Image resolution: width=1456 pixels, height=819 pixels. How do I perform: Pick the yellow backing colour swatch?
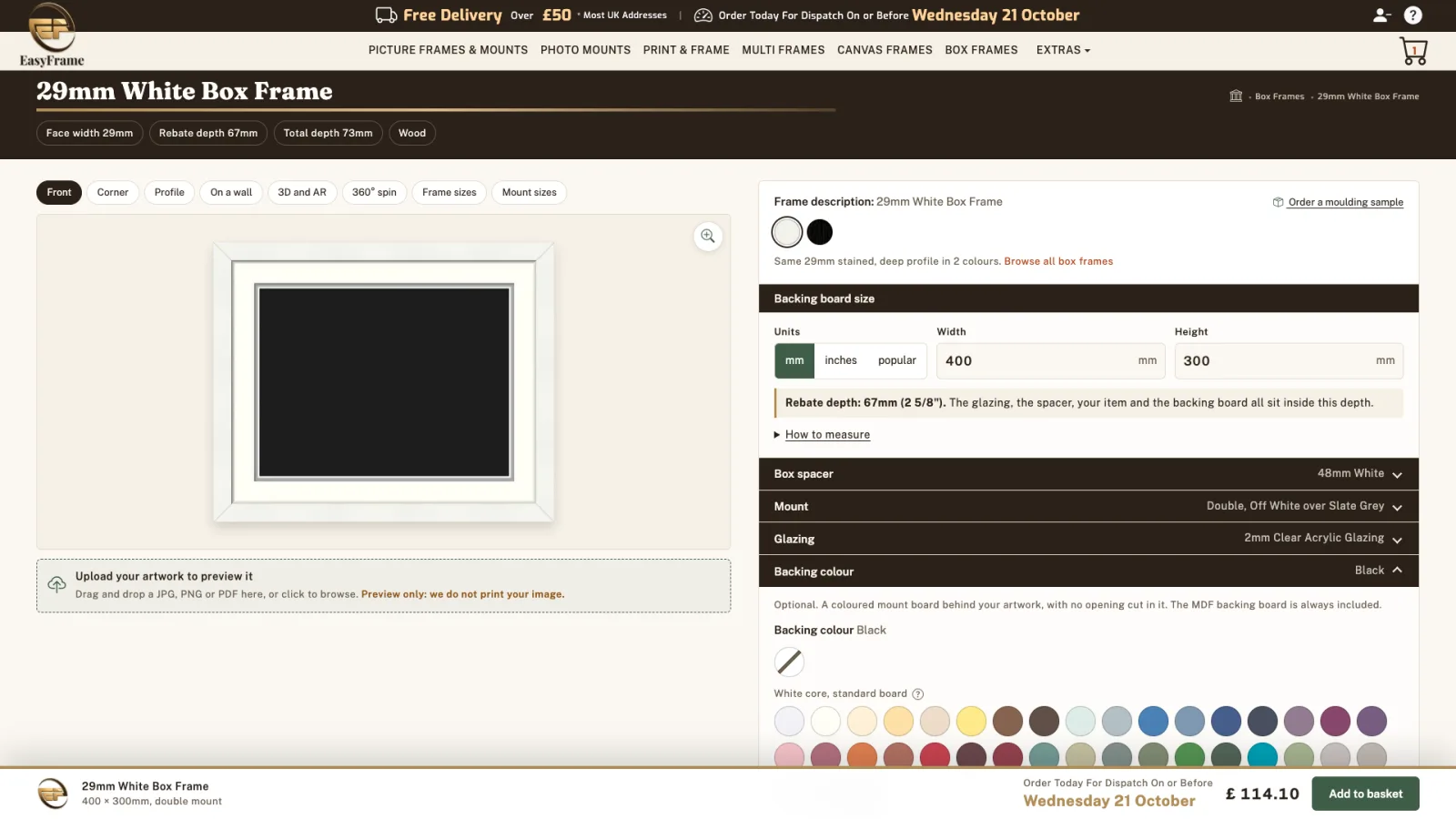pos(971,721)
